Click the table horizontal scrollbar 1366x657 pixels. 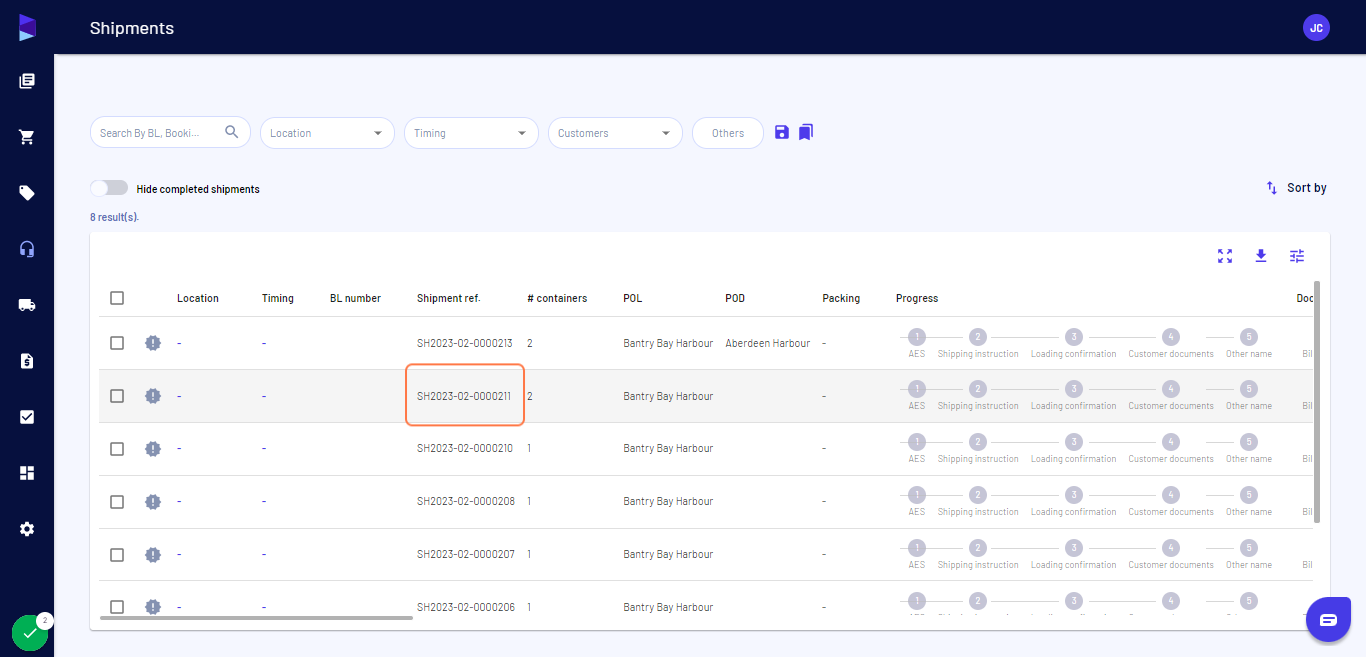256,618
